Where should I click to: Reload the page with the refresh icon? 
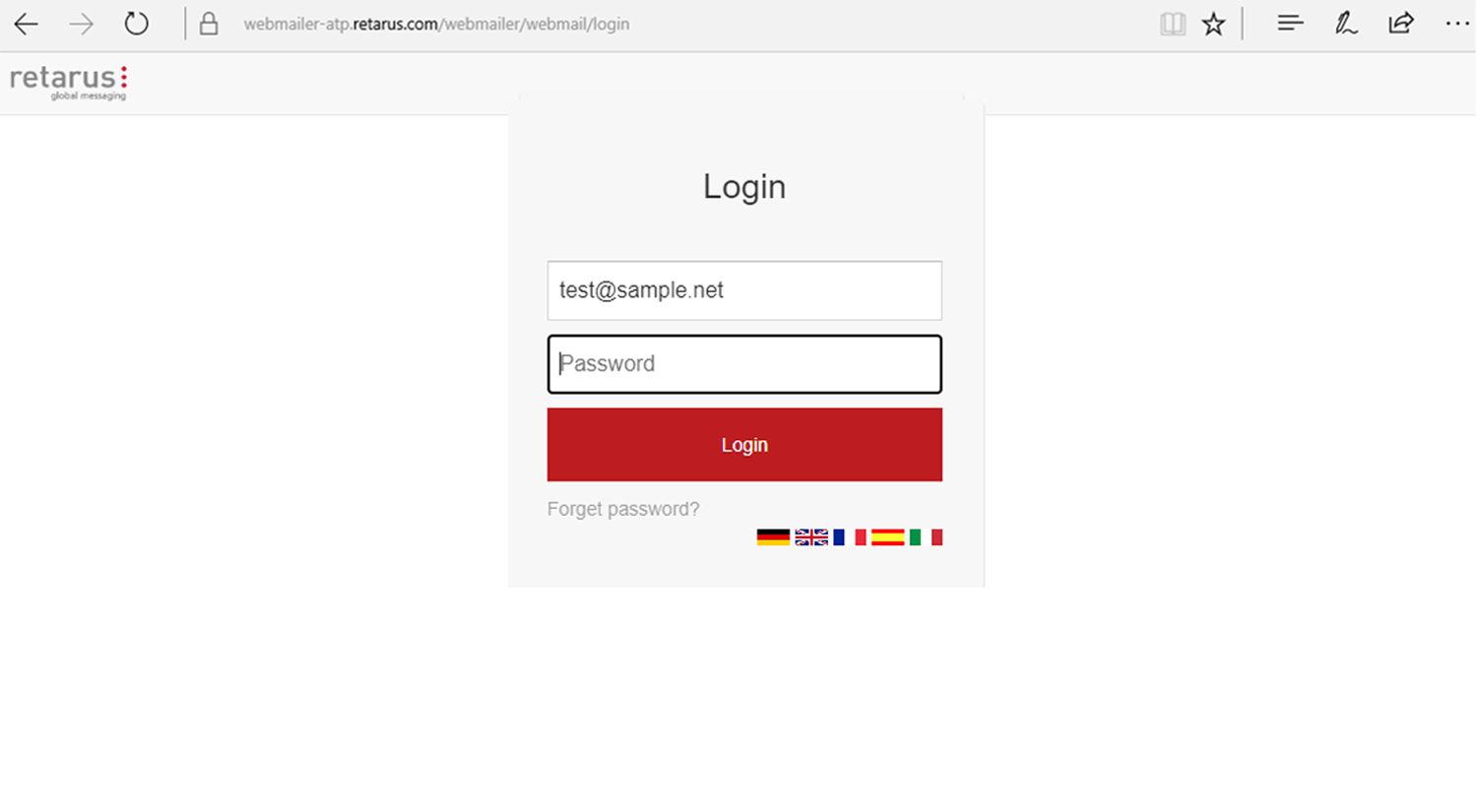[x=136, y=24]
